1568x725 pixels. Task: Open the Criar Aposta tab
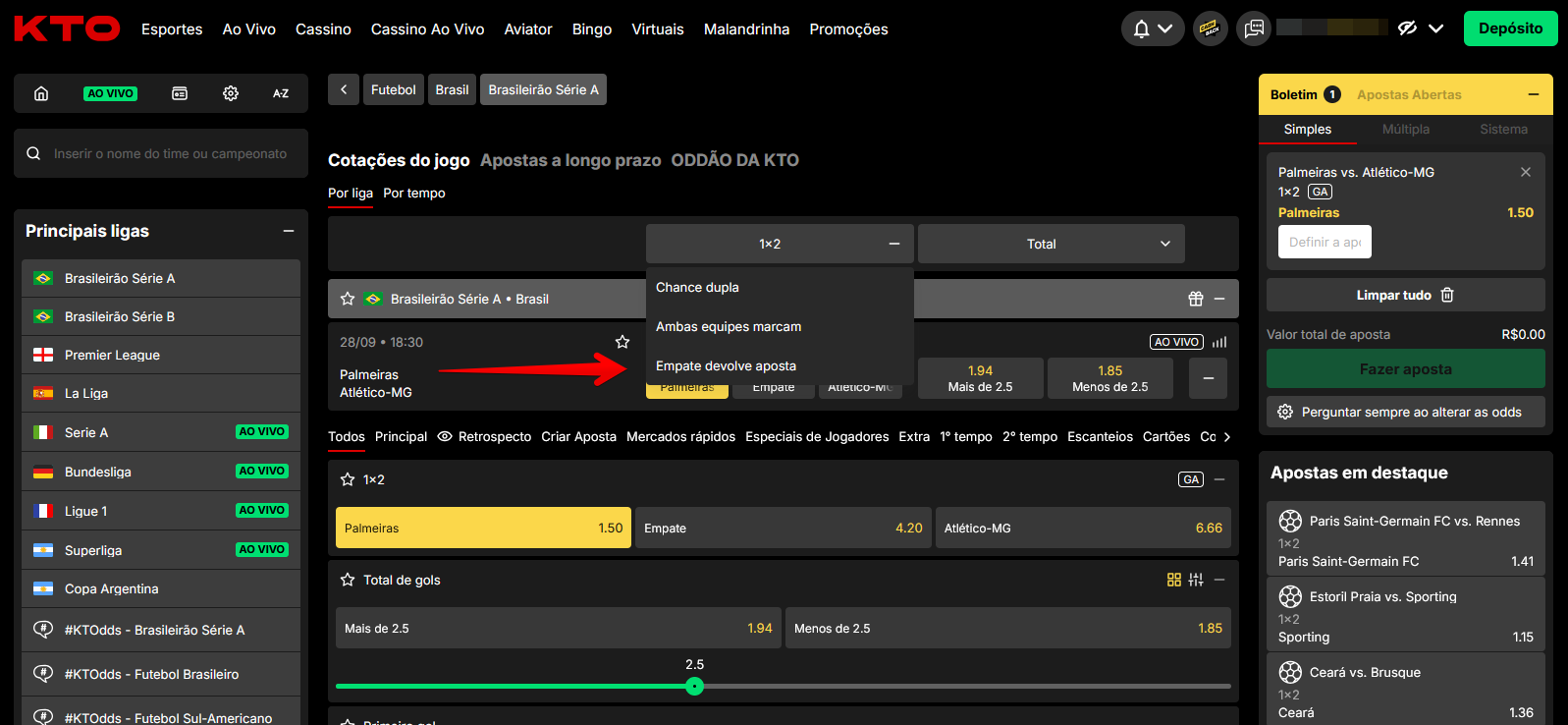pyautogui.click(x=579, y=436)
